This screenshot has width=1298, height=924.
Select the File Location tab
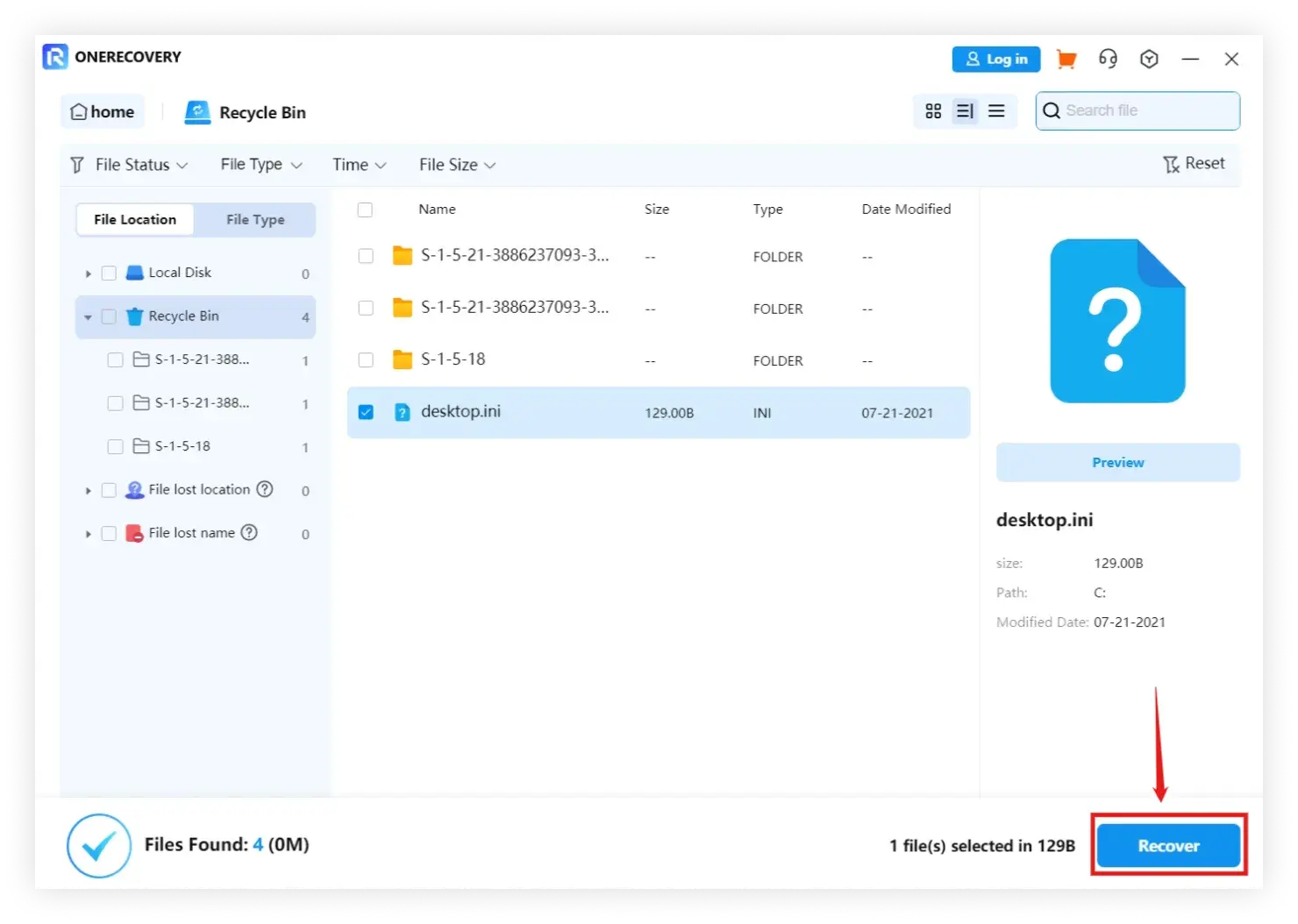tap(135, 220)
